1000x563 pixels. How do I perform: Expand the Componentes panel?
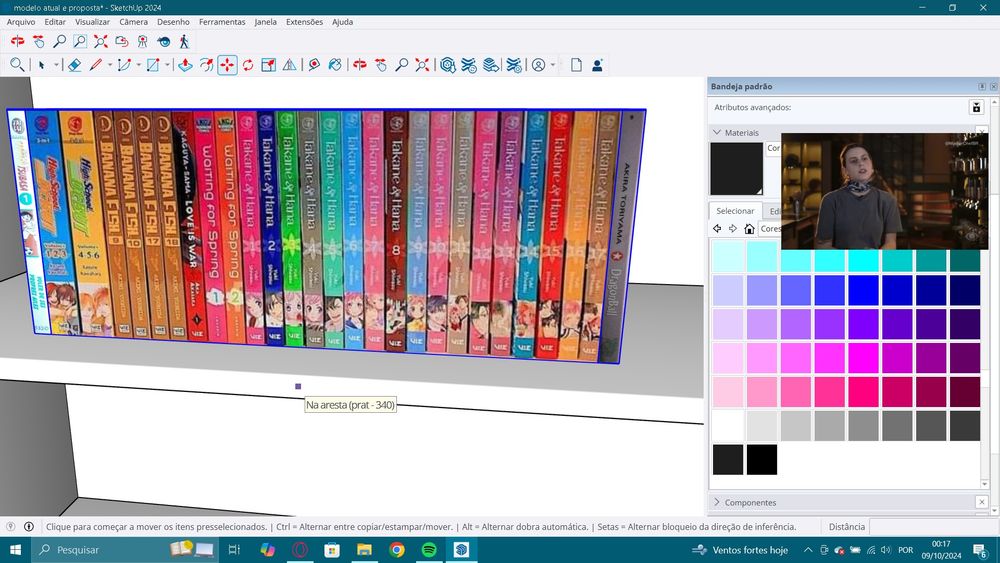(x=717, y=502)
